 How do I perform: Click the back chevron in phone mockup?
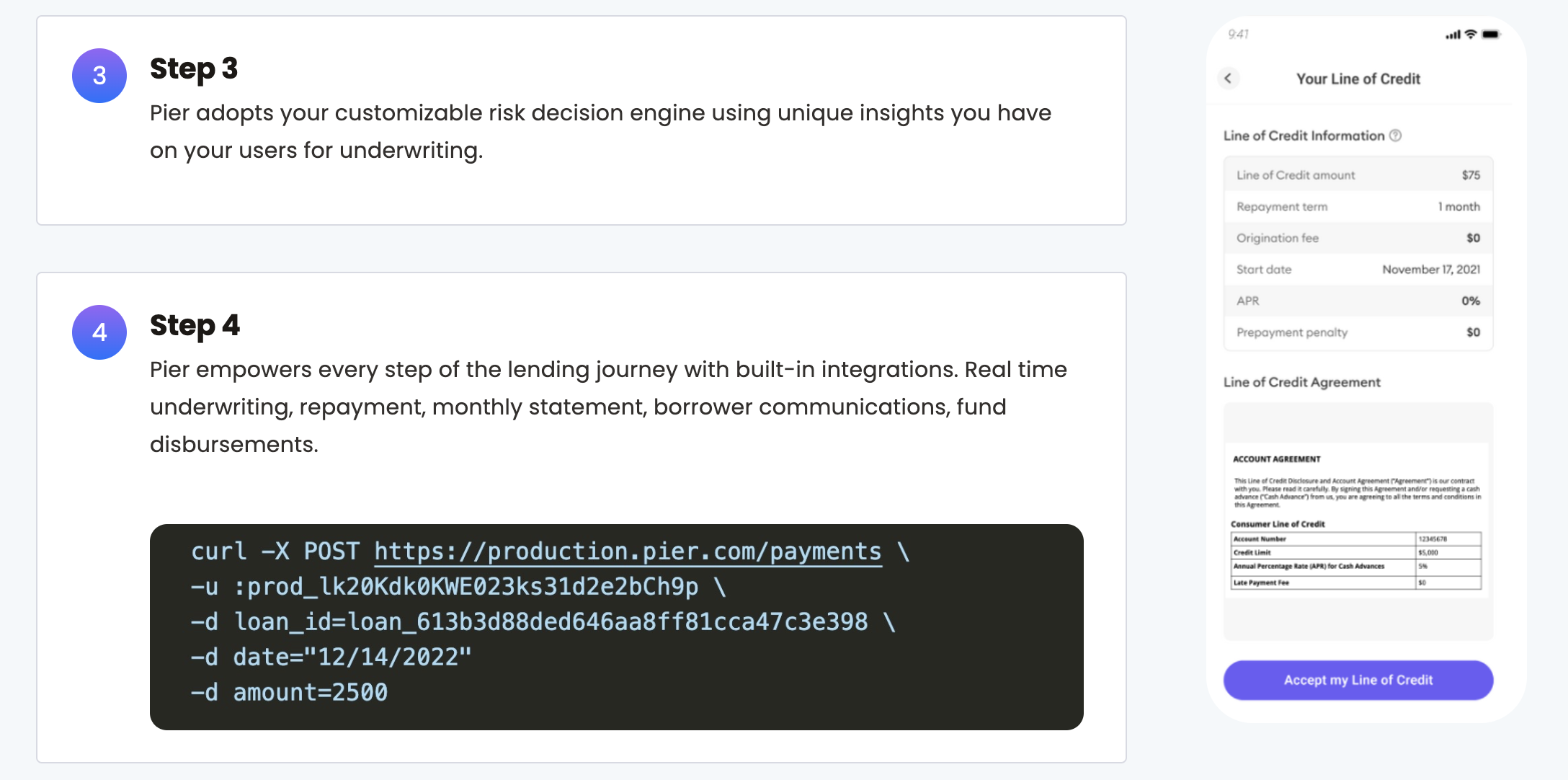click(1229, 79)
